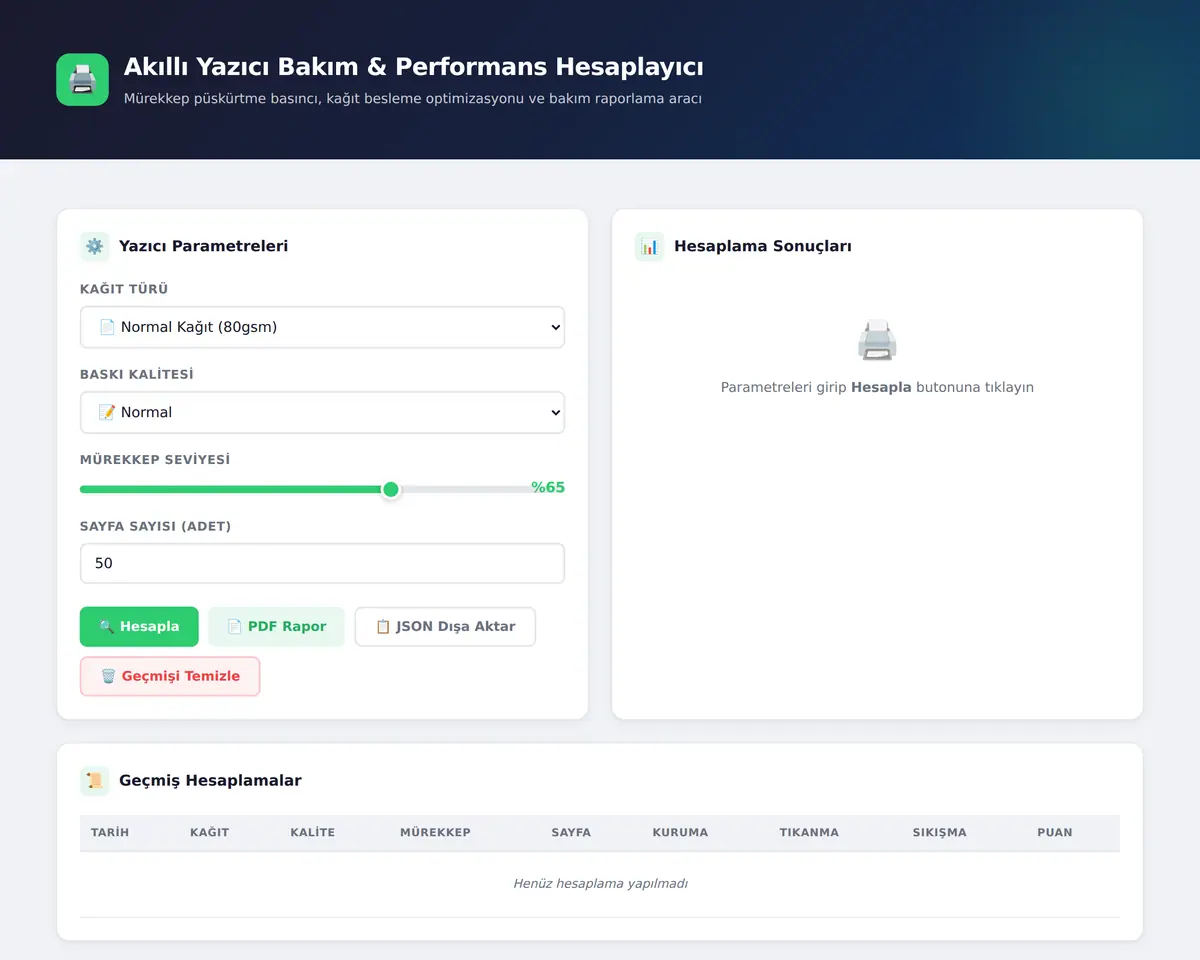The height and width of the screenshot is (960, 1200).
Task: Click the JSON Dışa Aktar button
Action: point(445,627)
